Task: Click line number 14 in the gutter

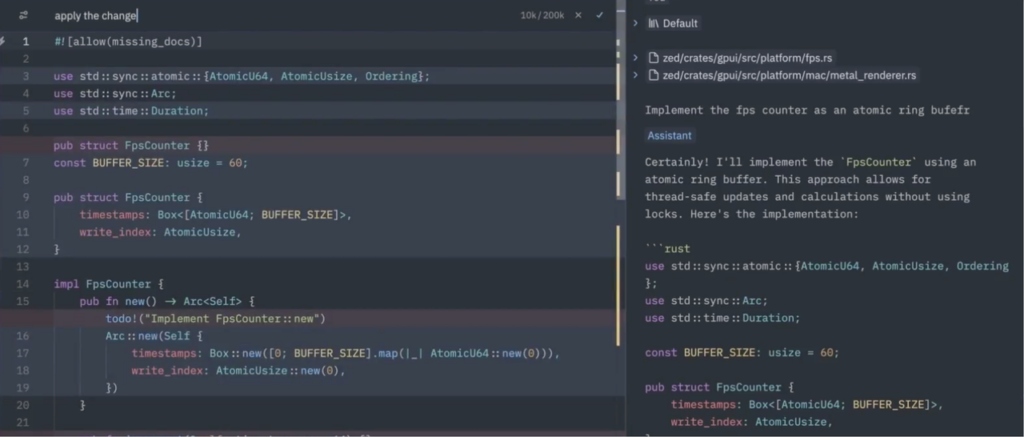Action: [23, 284]
